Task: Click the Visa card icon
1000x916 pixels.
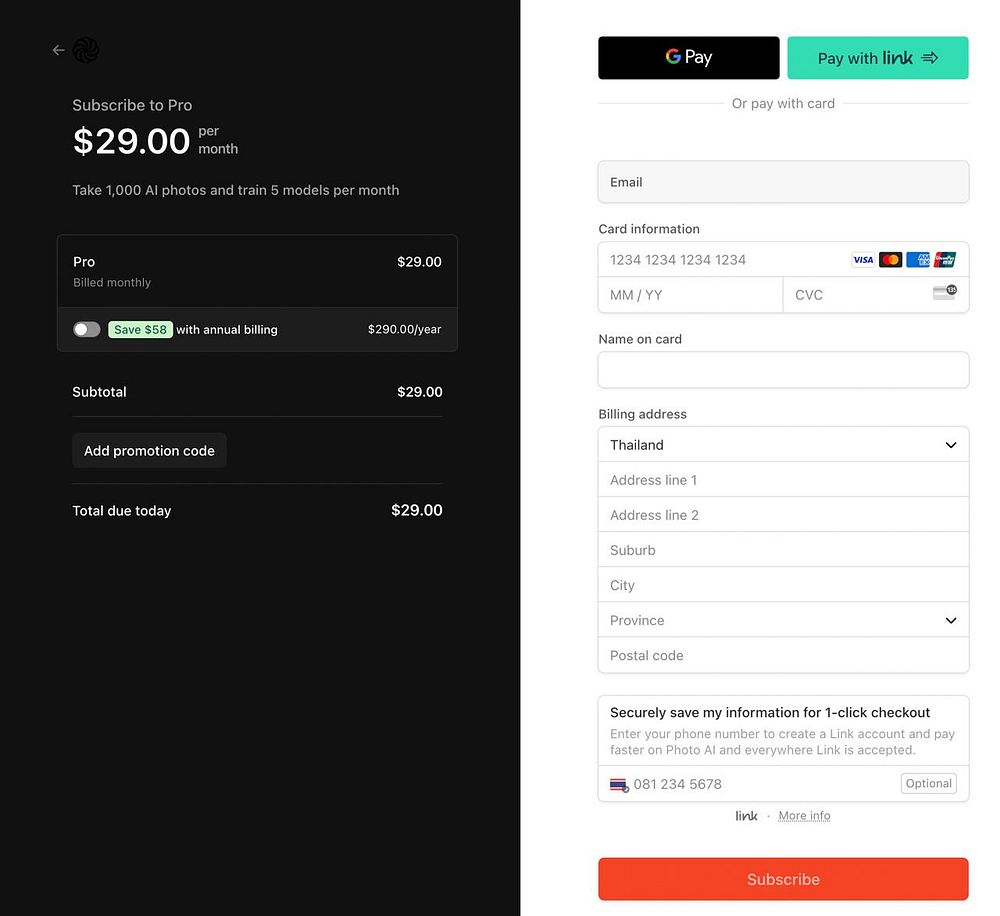Action: pos(863,260)
